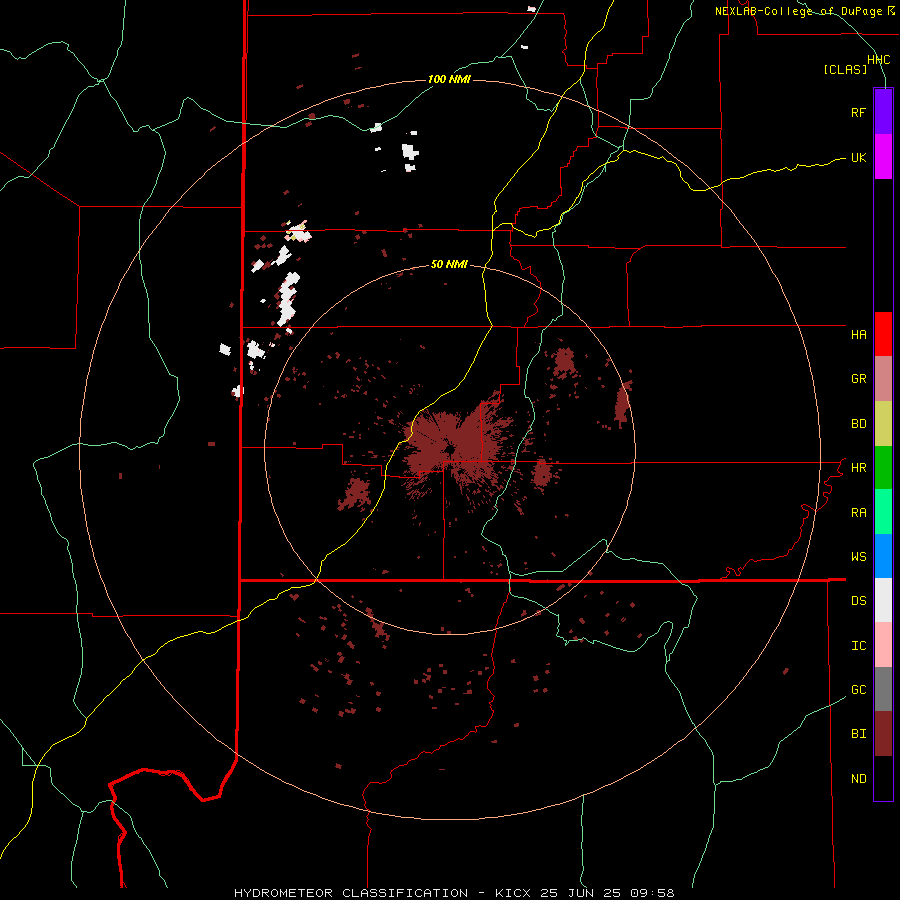
Task: Click the BI brown legend swatch
Action: coord(883,734)
